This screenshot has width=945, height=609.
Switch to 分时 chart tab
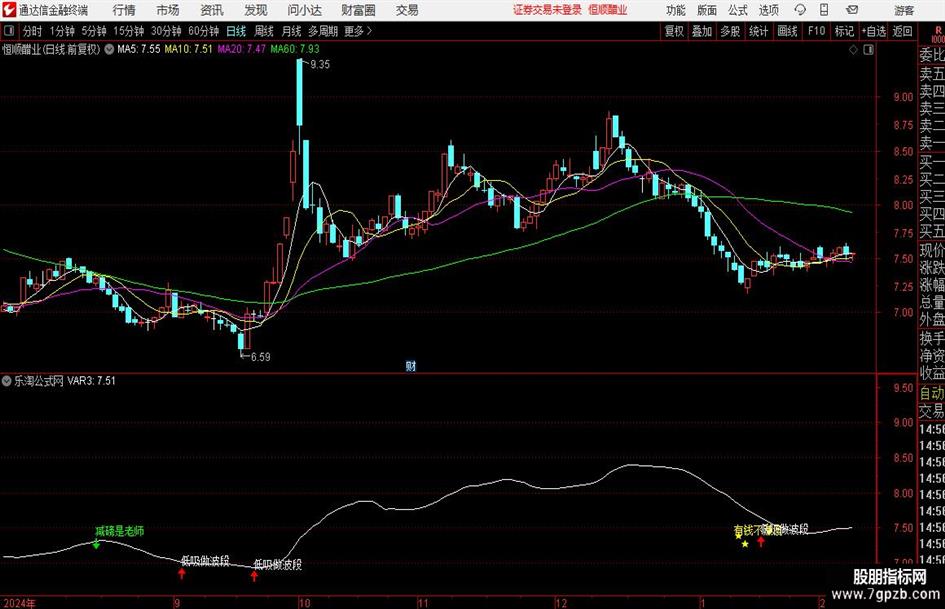(33, 31)
